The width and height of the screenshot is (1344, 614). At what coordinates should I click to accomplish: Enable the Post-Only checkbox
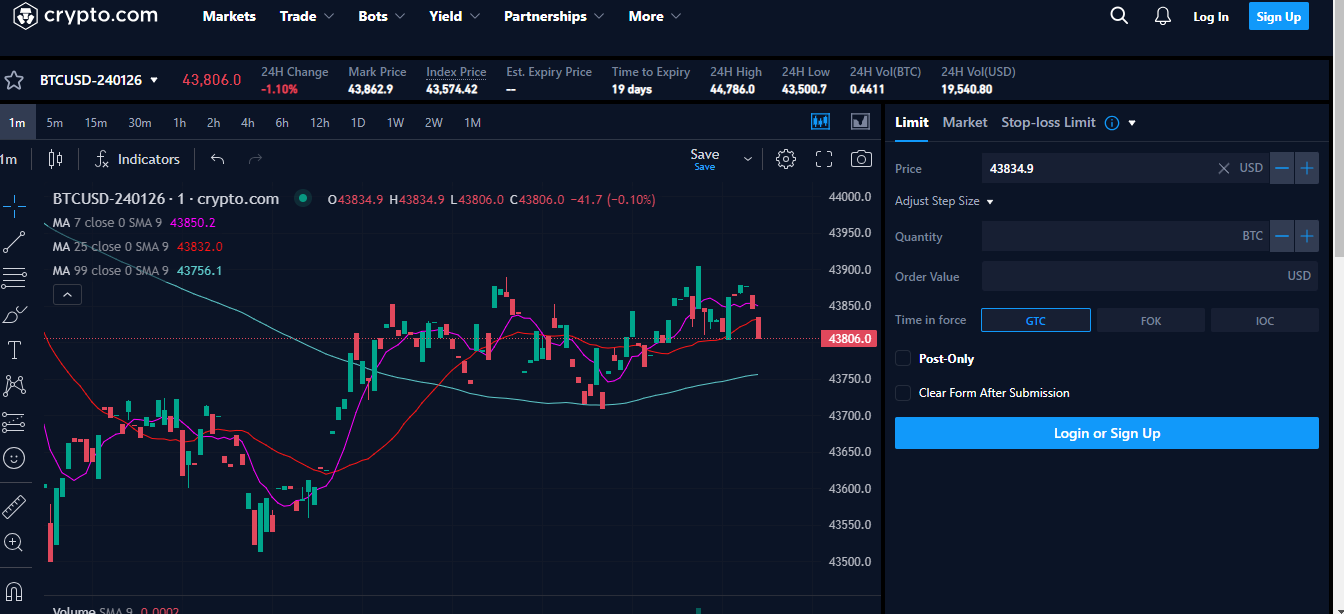click(x=903, y=358)
